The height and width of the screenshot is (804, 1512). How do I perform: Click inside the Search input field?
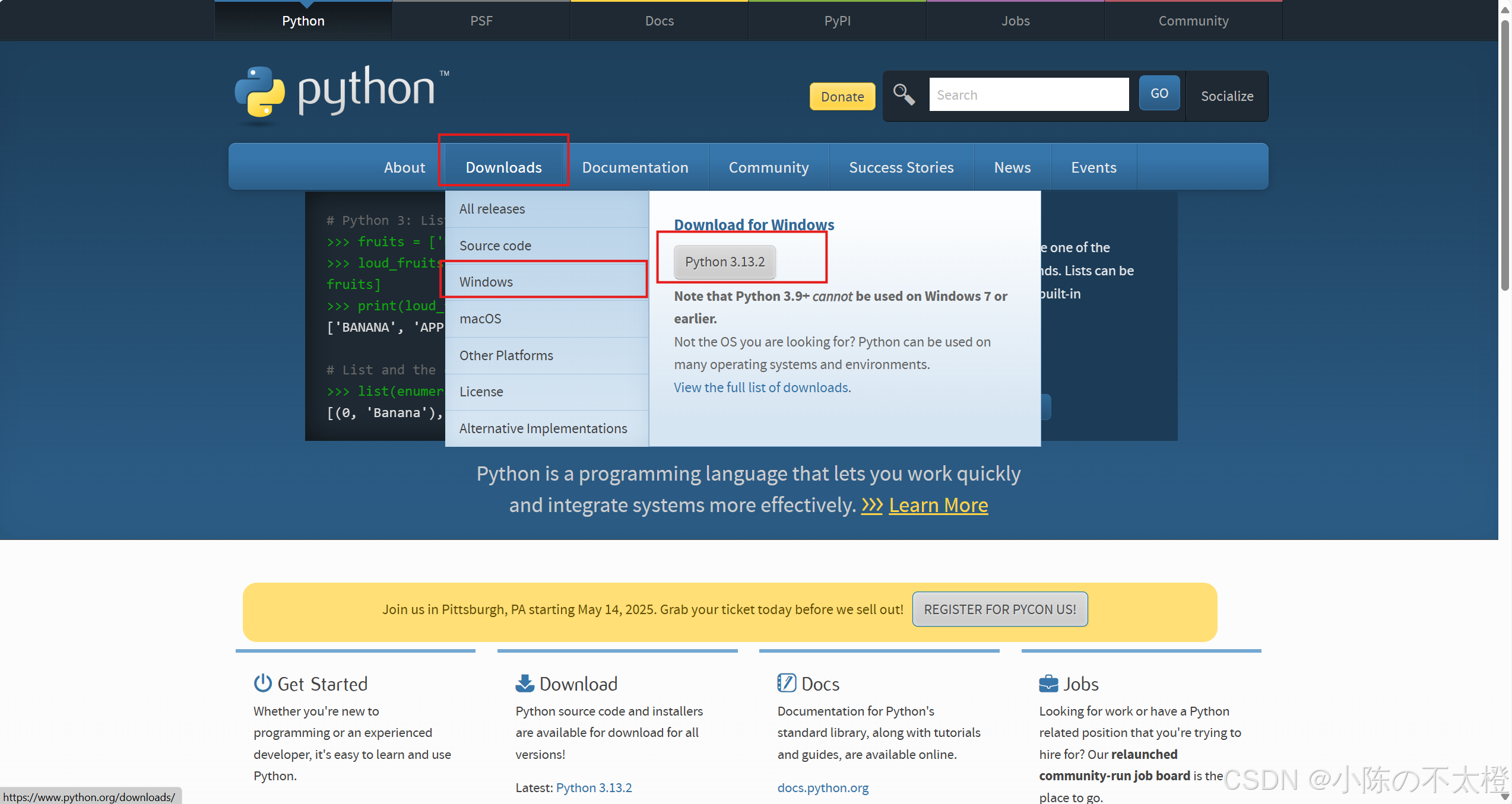(1029, 94)
